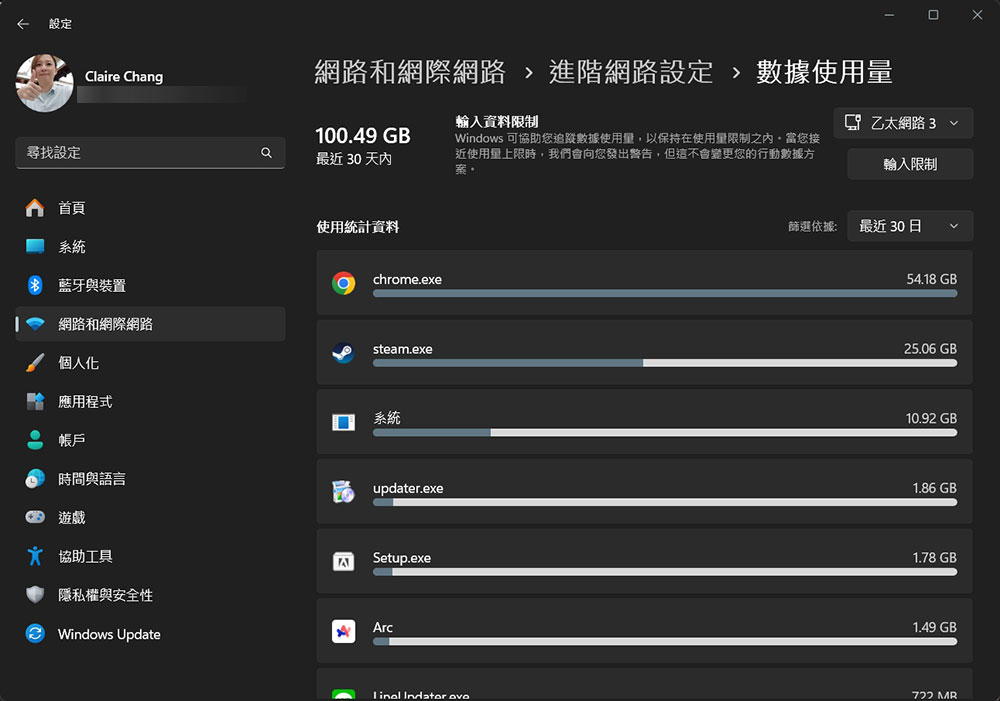Click the updater.exe installer icon
Image resolution: width=1000 pixels, height=701 pixels.
click(x=344, y=492)
